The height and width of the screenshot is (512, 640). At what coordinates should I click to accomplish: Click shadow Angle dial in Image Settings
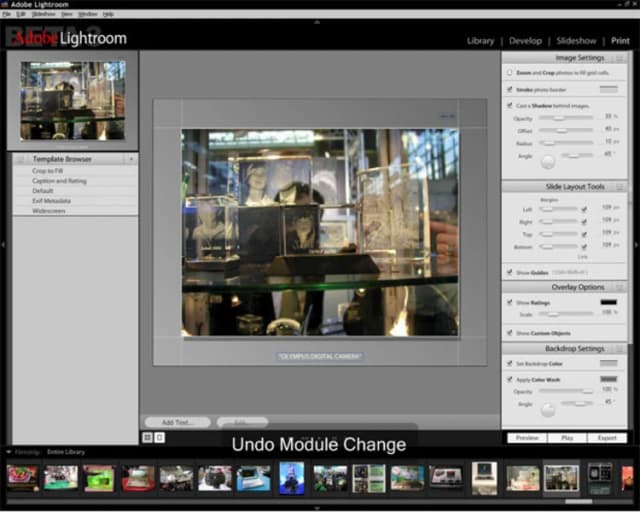(548, 162)
